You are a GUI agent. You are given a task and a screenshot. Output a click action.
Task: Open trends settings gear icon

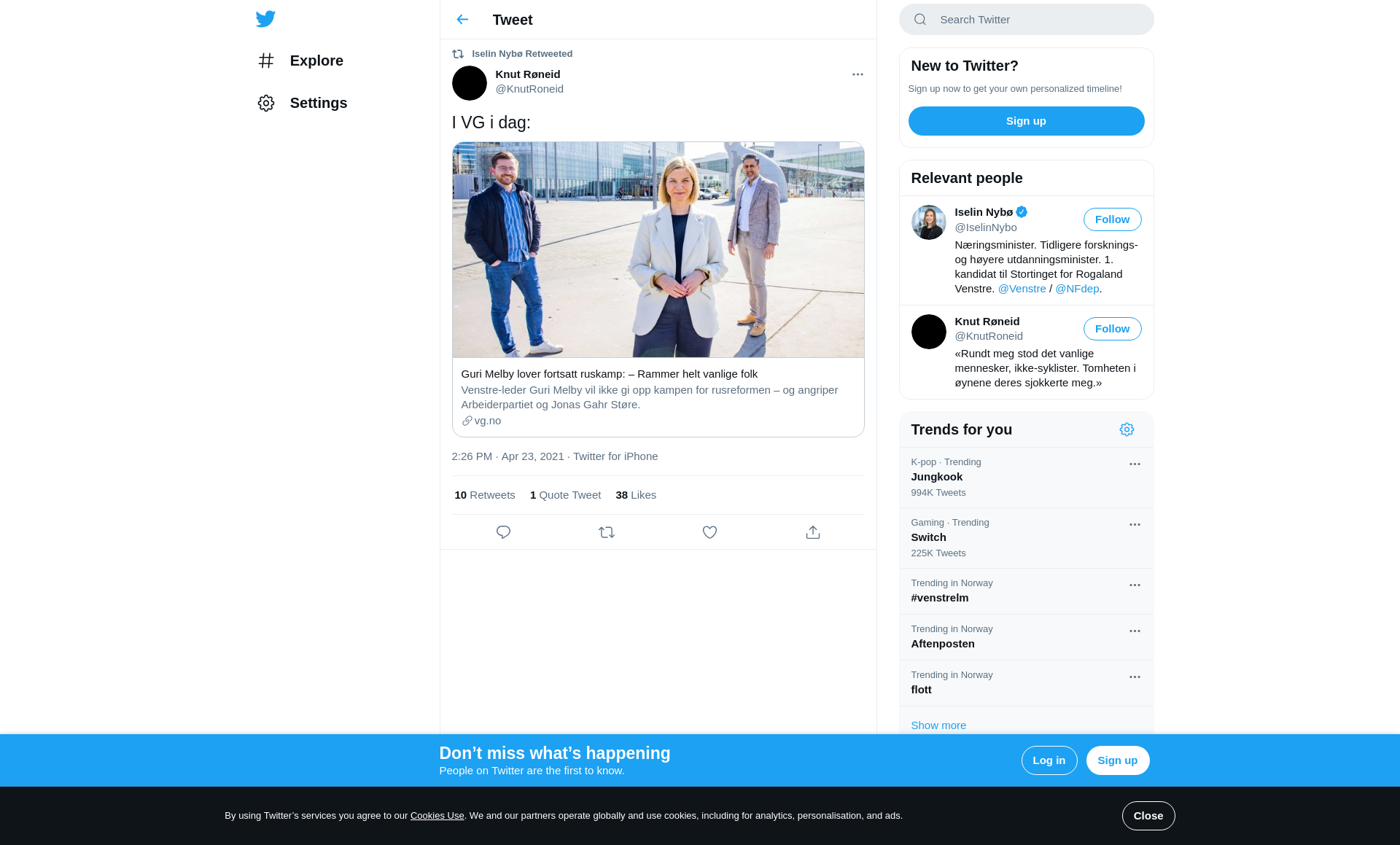tap(1127, 429)
